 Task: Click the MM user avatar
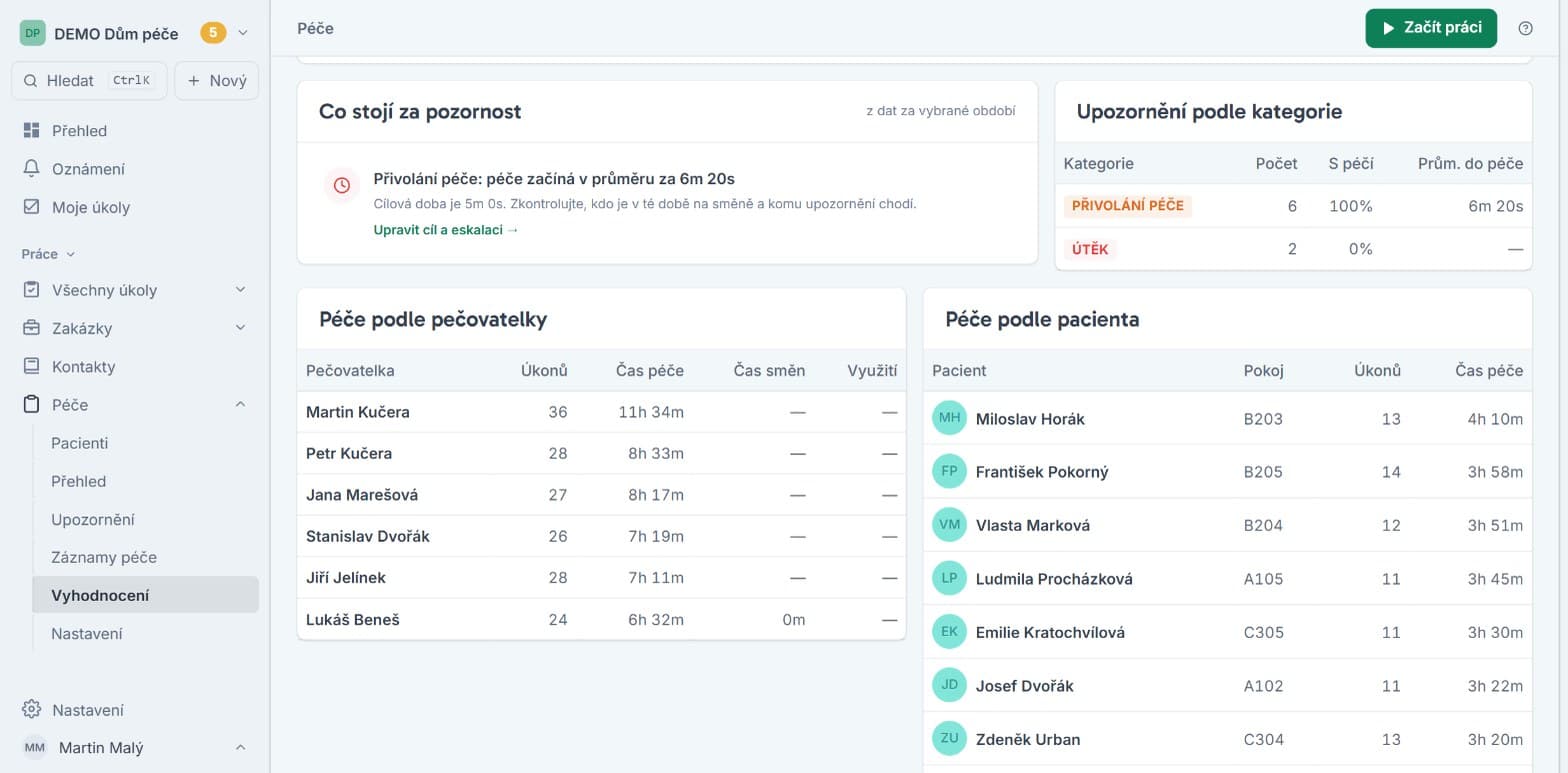click(35, 748)
